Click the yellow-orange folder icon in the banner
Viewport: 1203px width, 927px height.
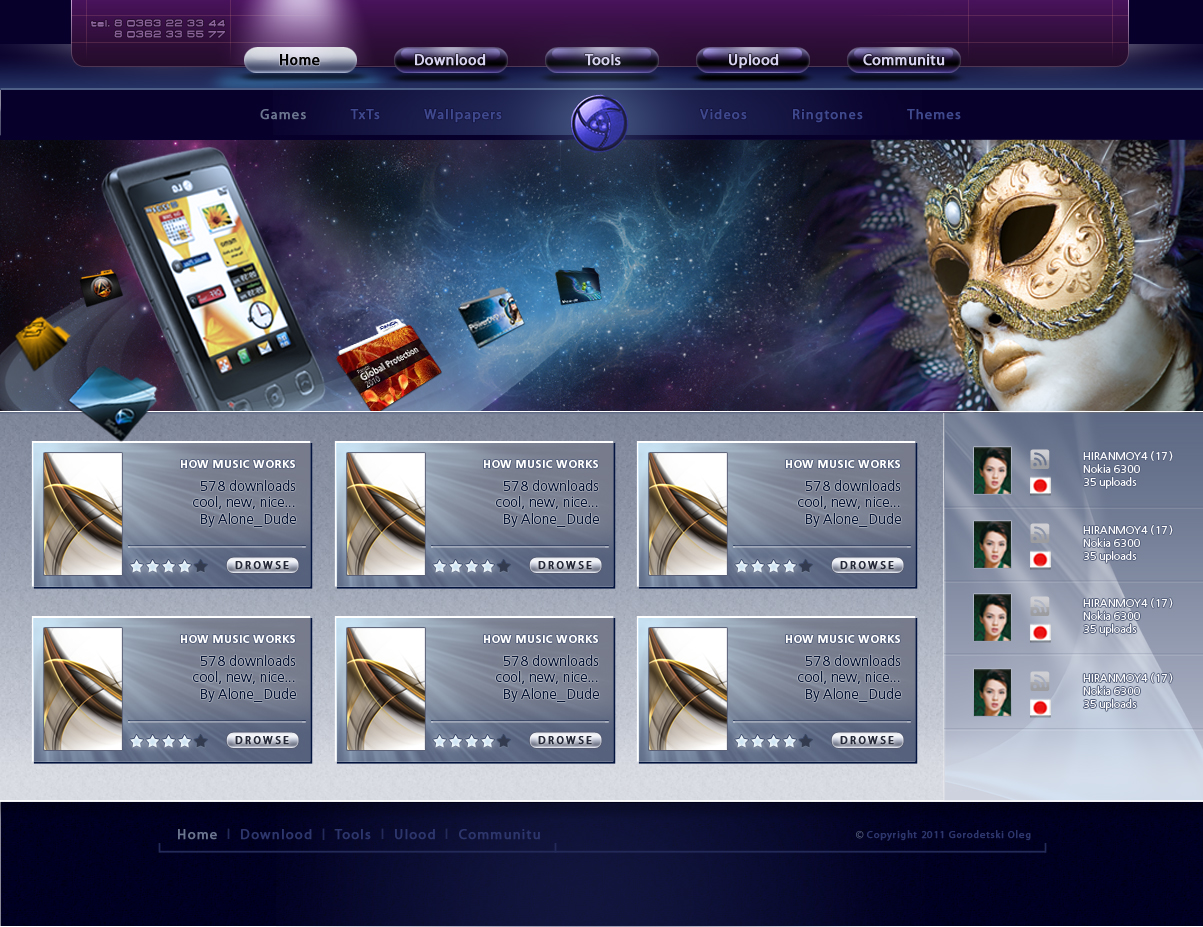click(42, 343)
